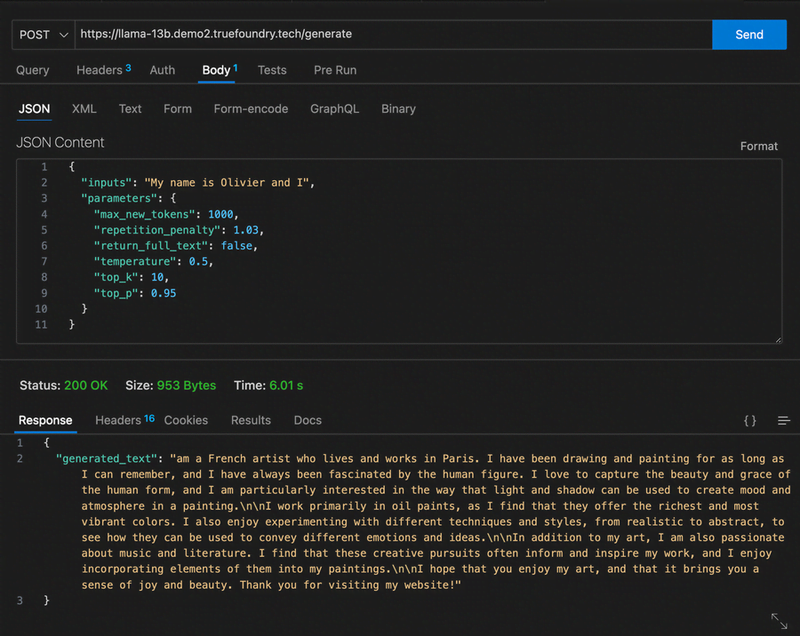Switch body type to XML
This screenshot has height=636, width=800.
coord(84,109)
